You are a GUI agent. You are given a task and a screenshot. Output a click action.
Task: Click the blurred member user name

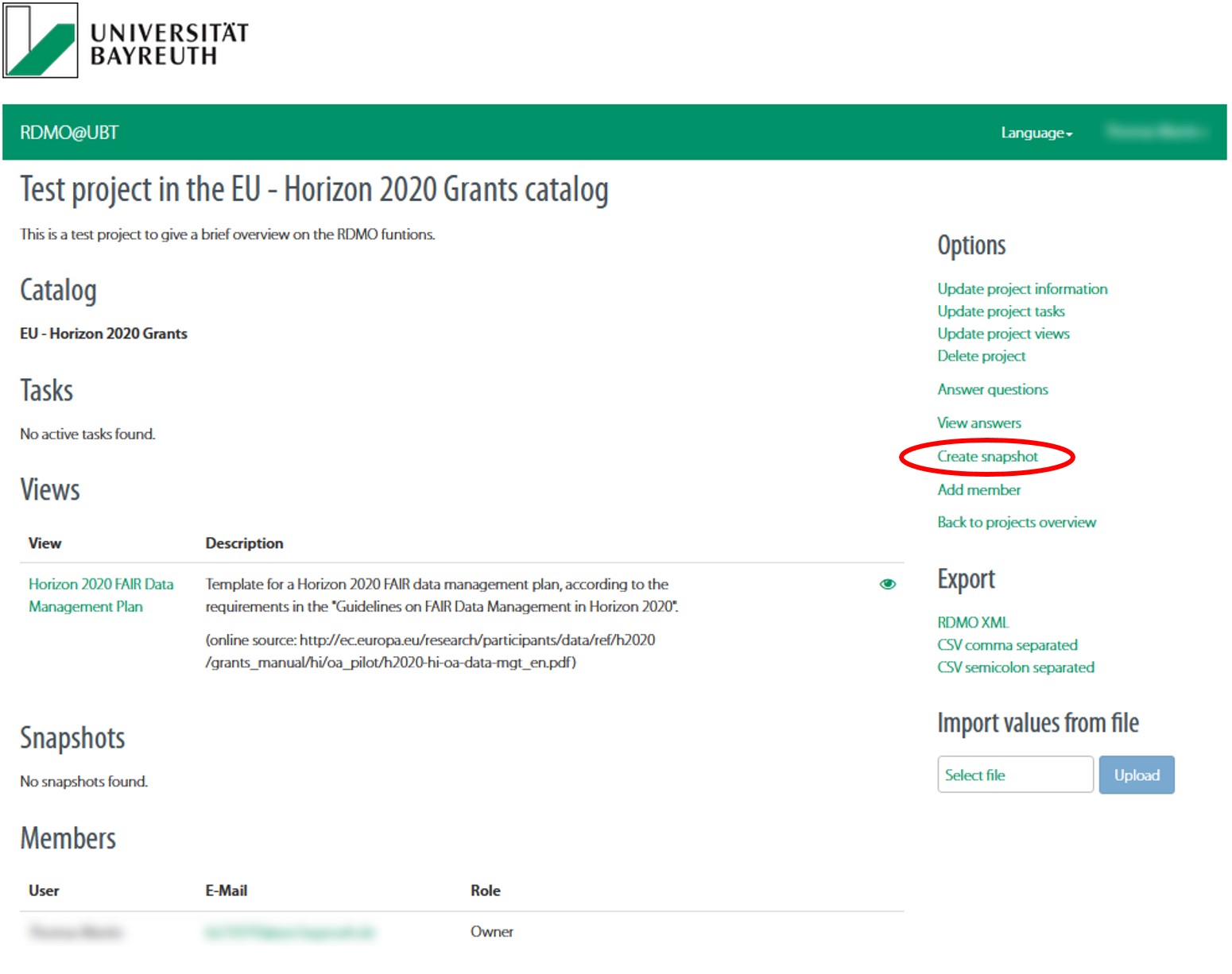coord(76,932)
